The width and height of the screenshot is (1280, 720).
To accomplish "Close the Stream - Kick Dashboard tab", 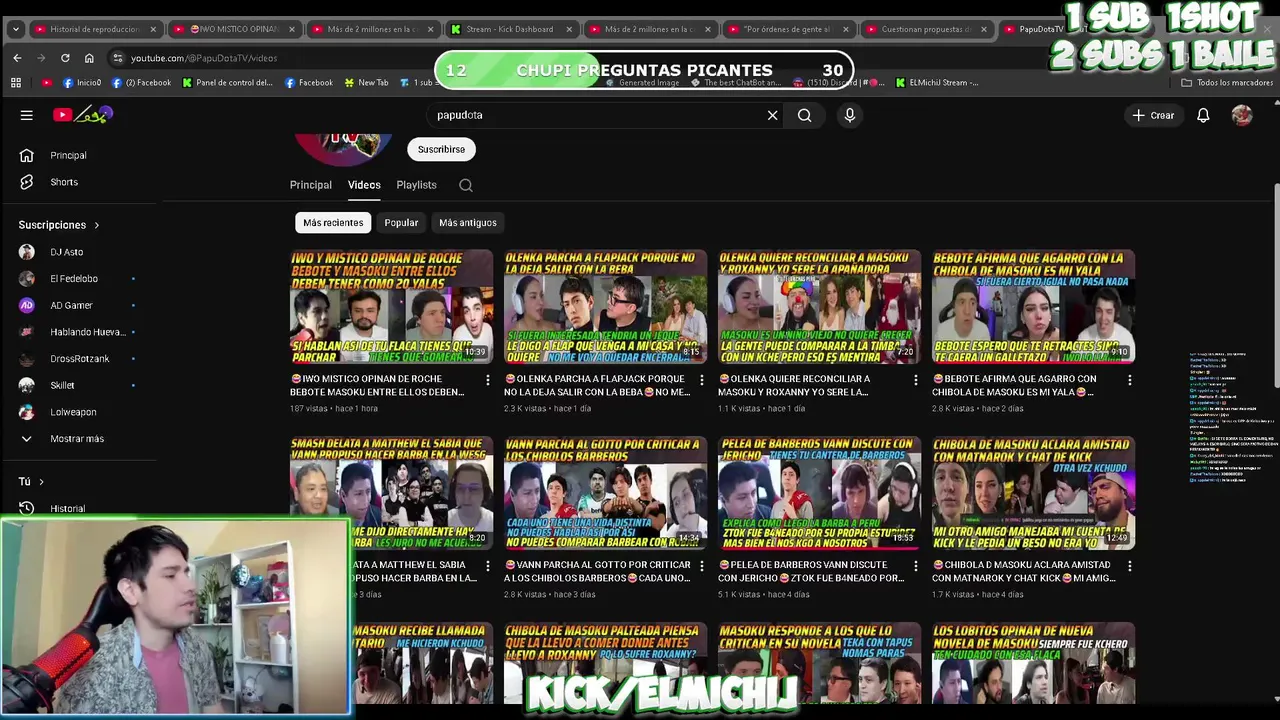I will tap(570, 29).
